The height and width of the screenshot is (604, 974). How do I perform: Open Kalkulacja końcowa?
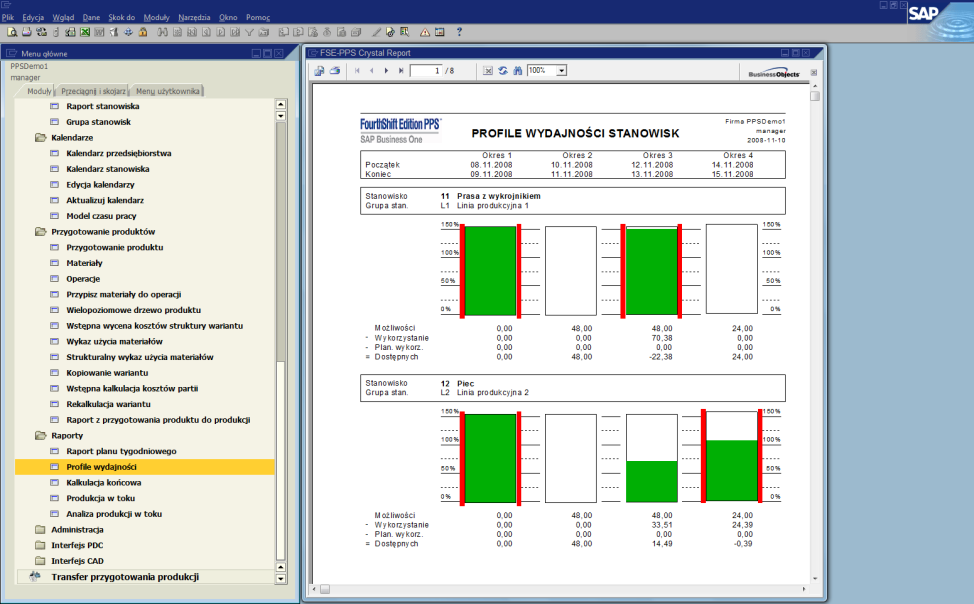click(104, 483)
